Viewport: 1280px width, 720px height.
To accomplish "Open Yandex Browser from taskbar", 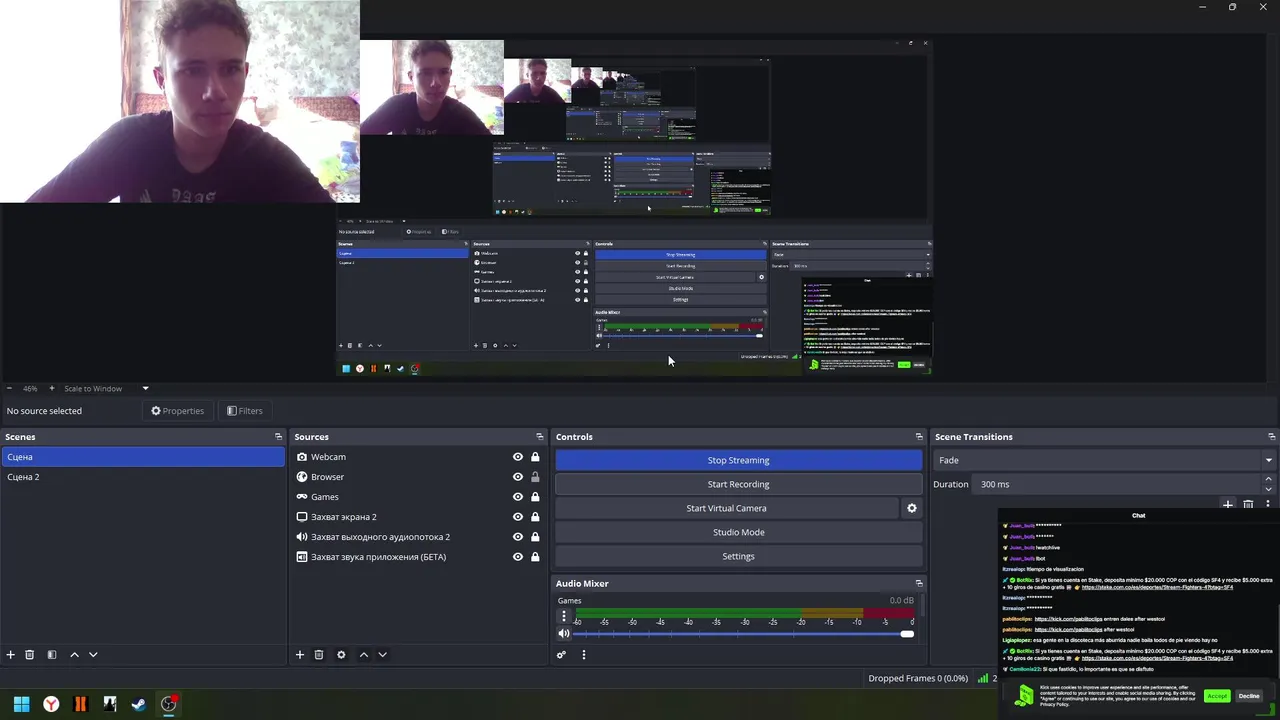I will [51, 704].
